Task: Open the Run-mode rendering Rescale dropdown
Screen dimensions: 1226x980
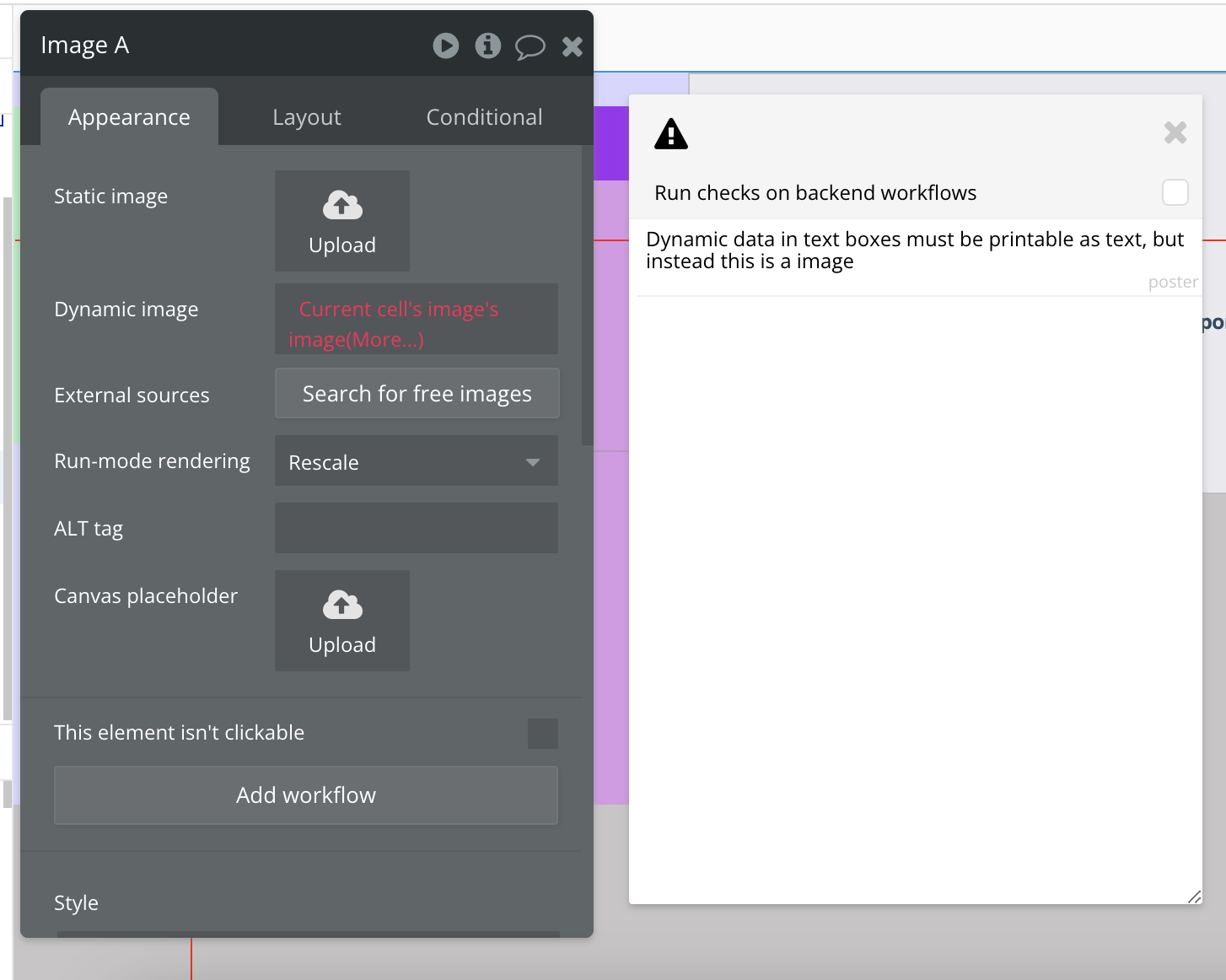Action: tap(417, 461)
